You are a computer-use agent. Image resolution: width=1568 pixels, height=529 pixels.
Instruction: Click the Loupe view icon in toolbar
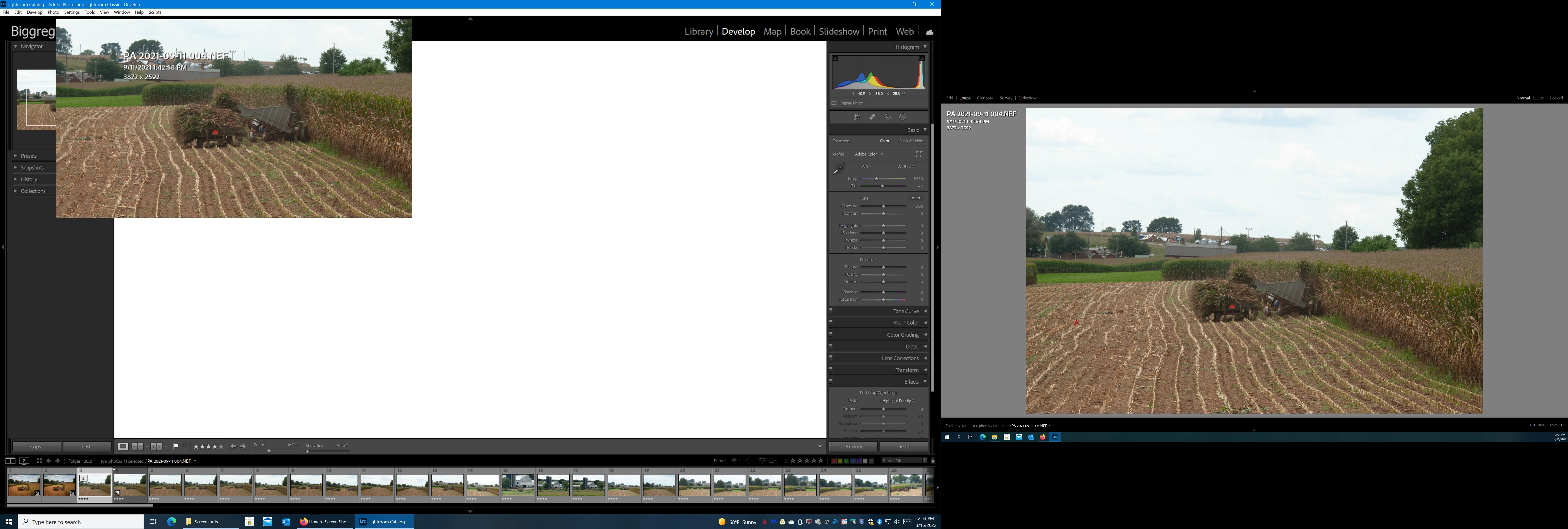123,446
